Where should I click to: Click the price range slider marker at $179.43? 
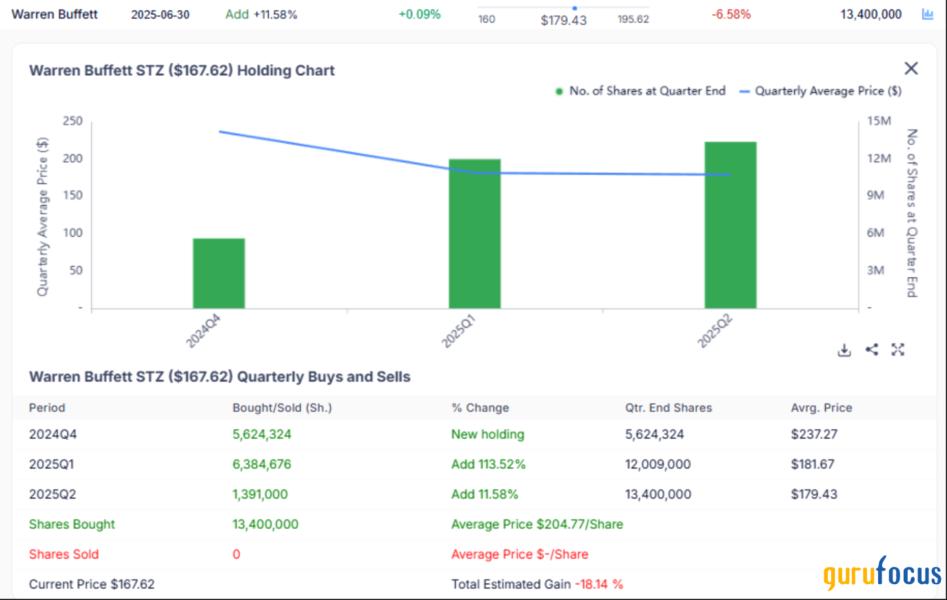[574, 8]
